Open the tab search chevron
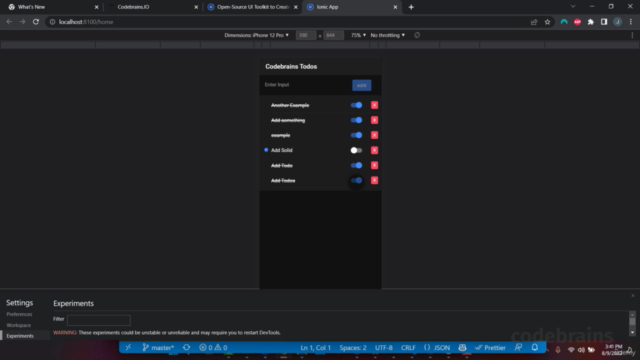This screenshot has width=640, height=360. click(573, 7)
